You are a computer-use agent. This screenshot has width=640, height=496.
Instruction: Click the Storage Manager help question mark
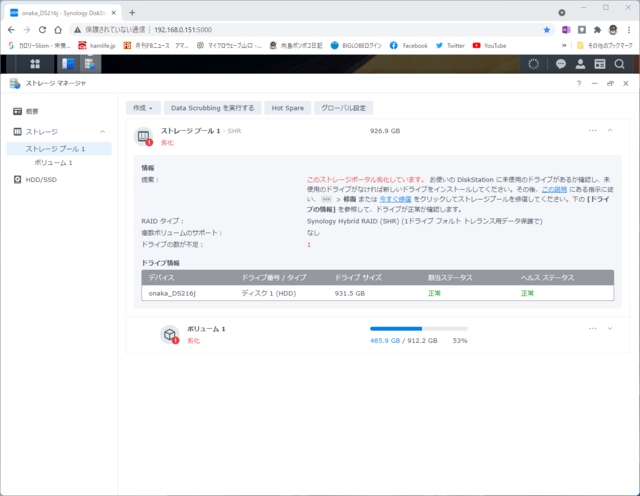click(579, 83)
